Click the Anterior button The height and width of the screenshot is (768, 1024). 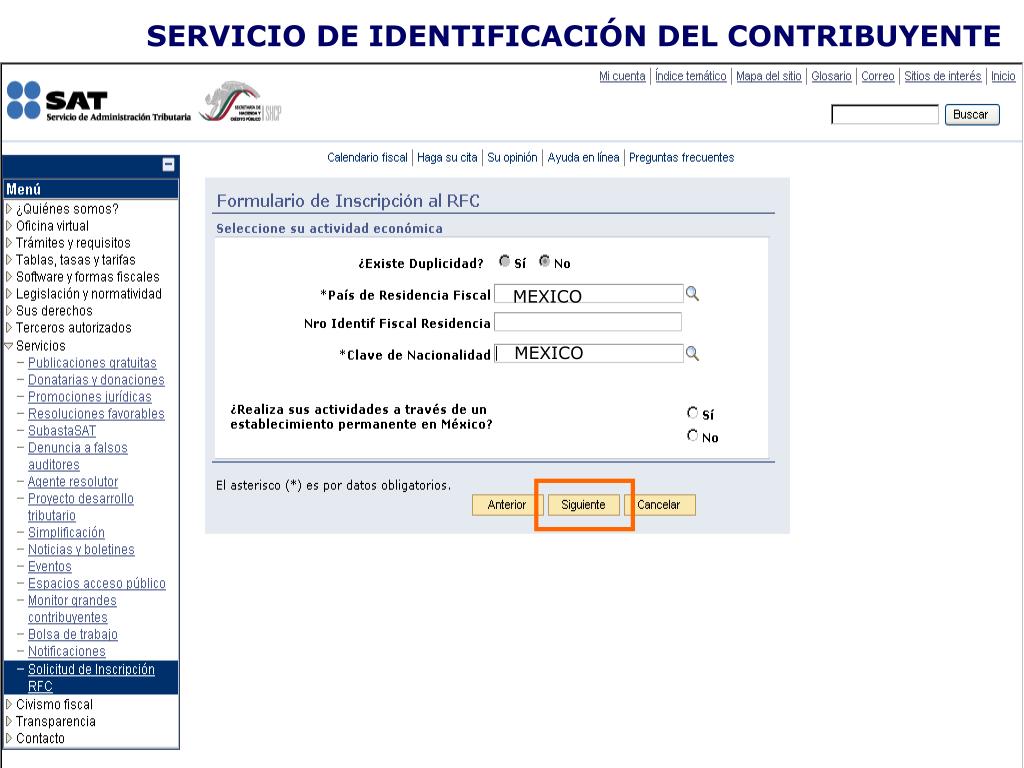tap(506, 505)
